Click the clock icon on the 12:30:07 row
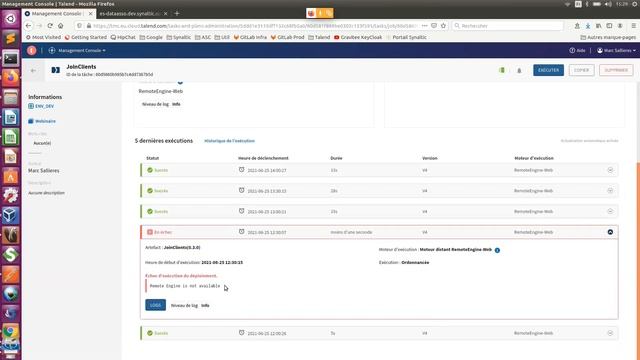Viewport: 640px width, 360px height. [242, 231]
